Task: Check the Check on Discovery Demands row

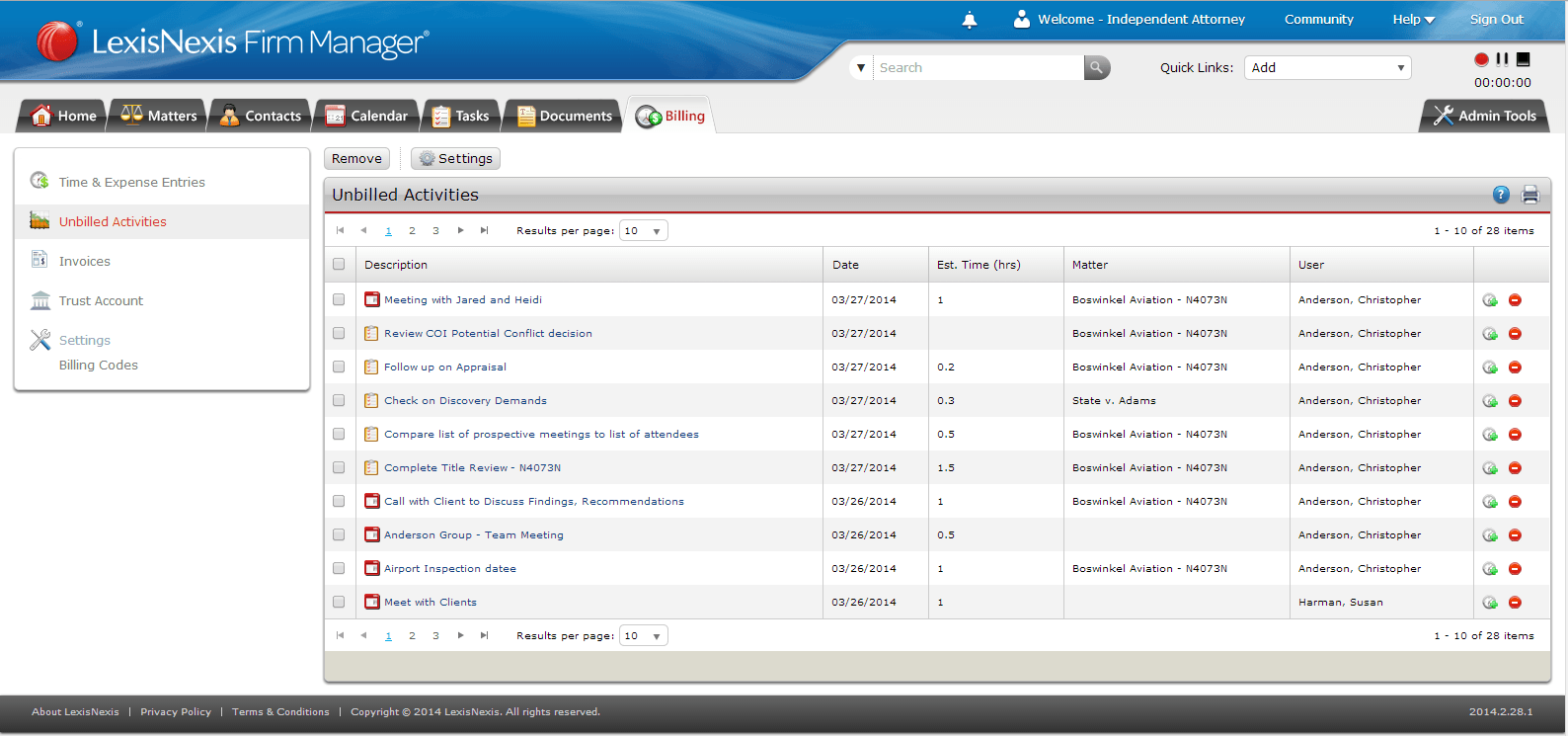Action: click(x=339, y=400)
